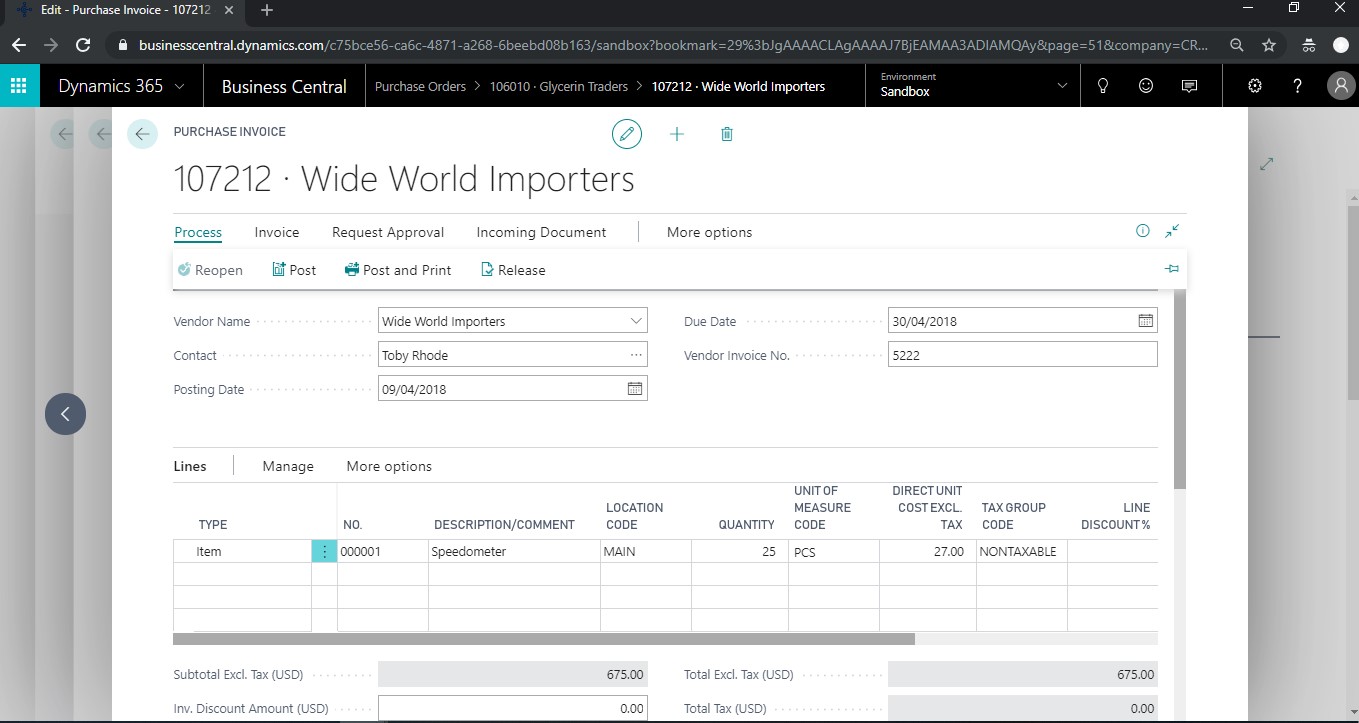Expand the background page with diagonal arrows
Viewport: 1359px width, 723px height.
(1267, 164)
